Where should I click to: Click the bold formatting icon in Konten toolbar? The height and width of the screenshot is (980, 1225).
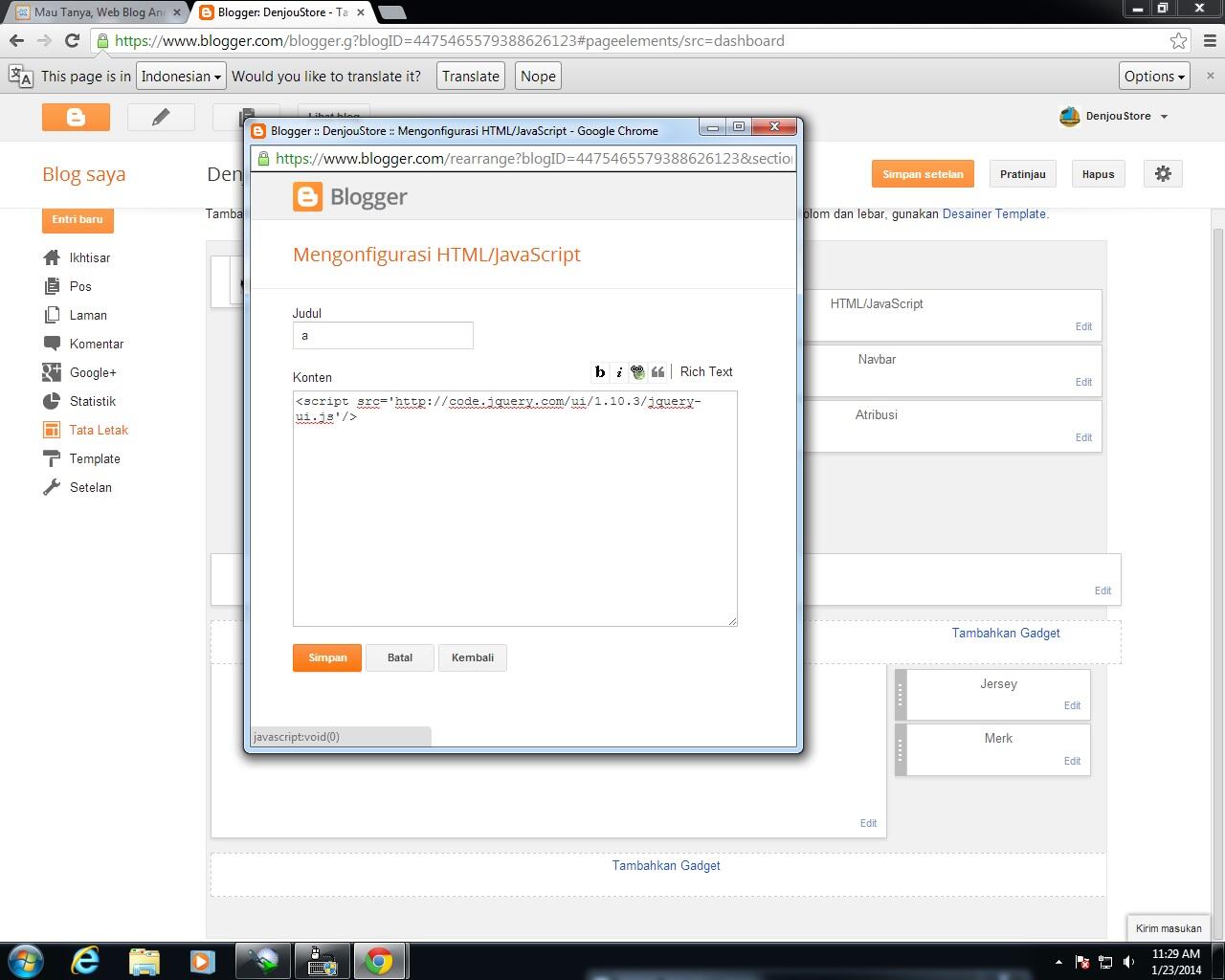(600, 372)
